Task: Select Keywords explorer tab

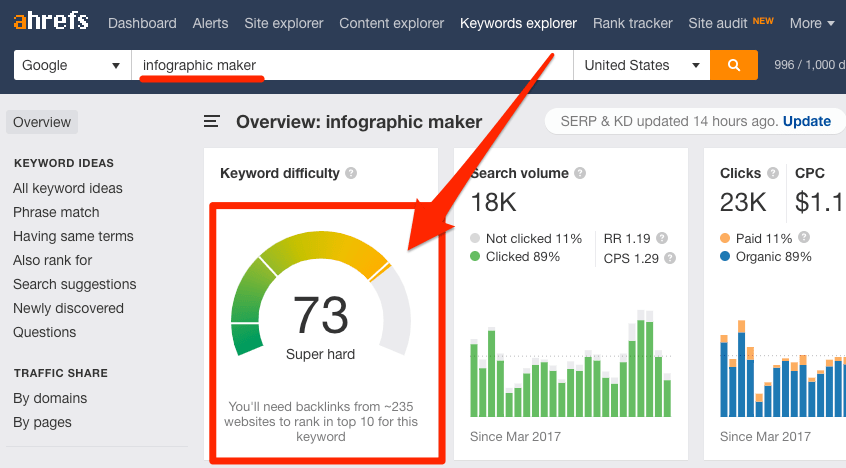Action: (518, 23)
